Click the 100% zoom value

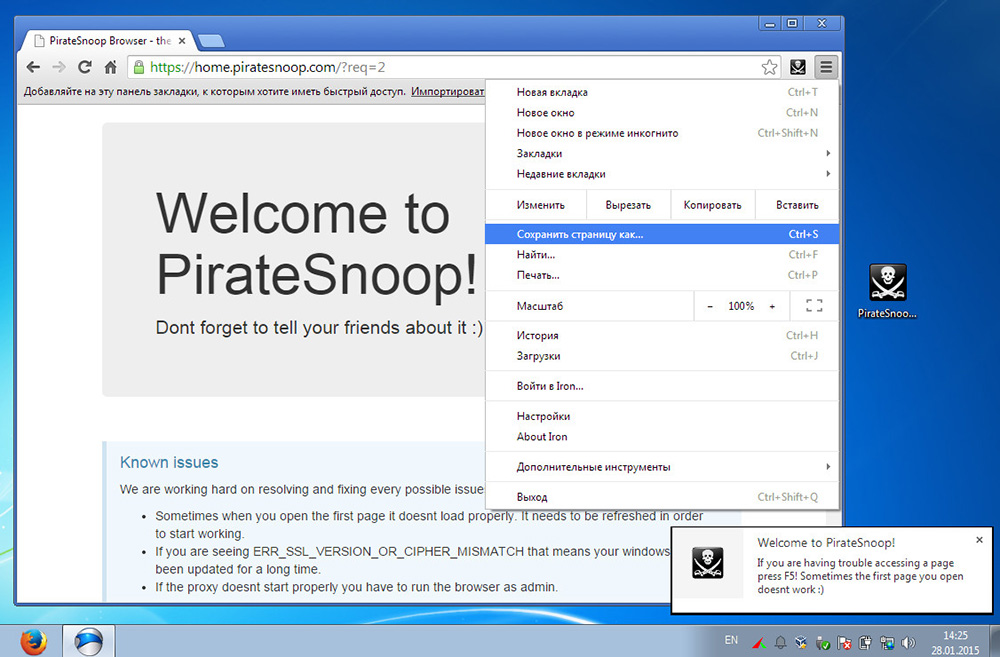(x=741, y=306)
